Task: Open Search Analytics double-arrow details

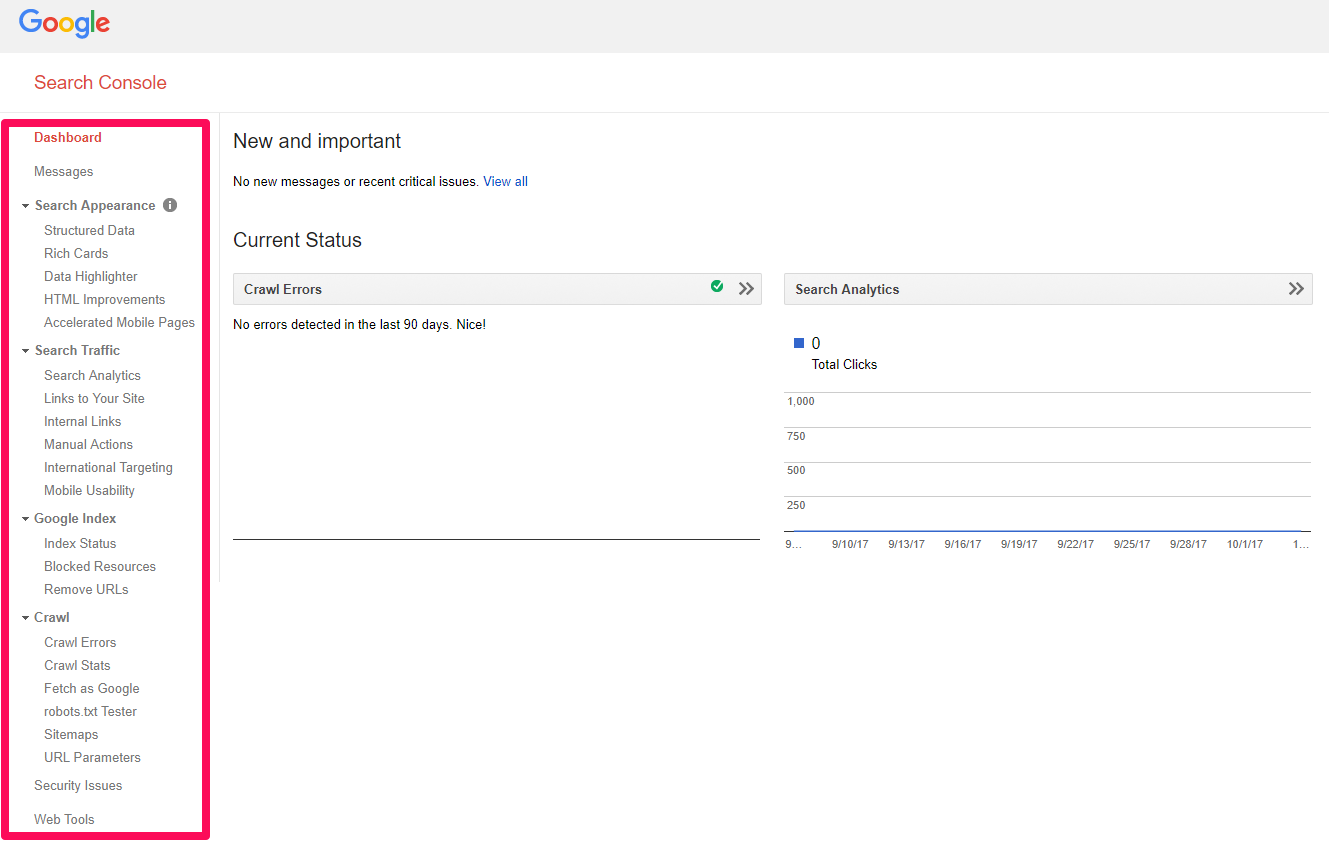Action: coord(1296,289)
